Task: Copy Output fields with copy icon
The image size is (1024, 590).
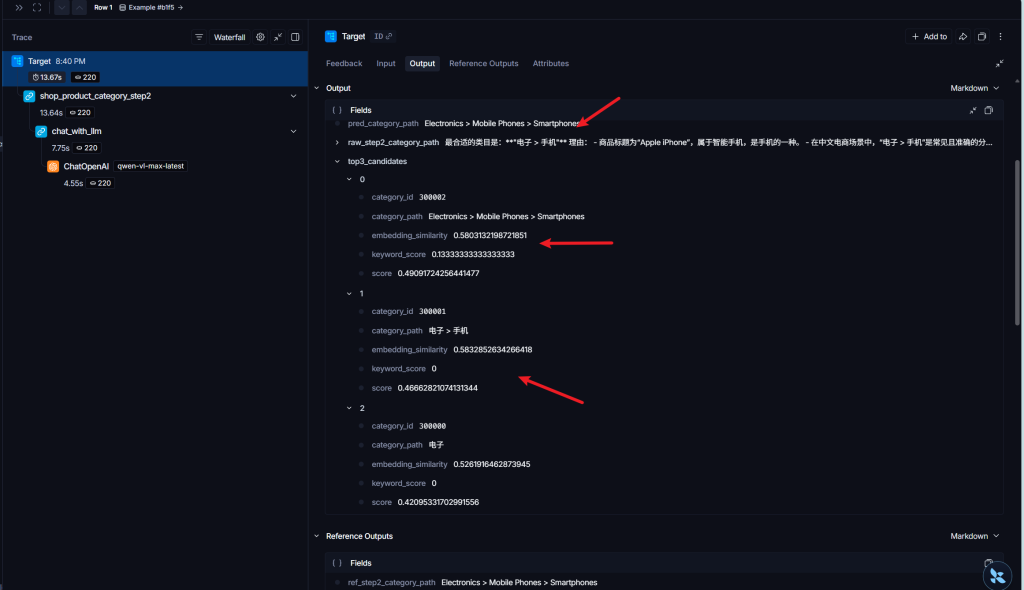Action: click(988, 110)
